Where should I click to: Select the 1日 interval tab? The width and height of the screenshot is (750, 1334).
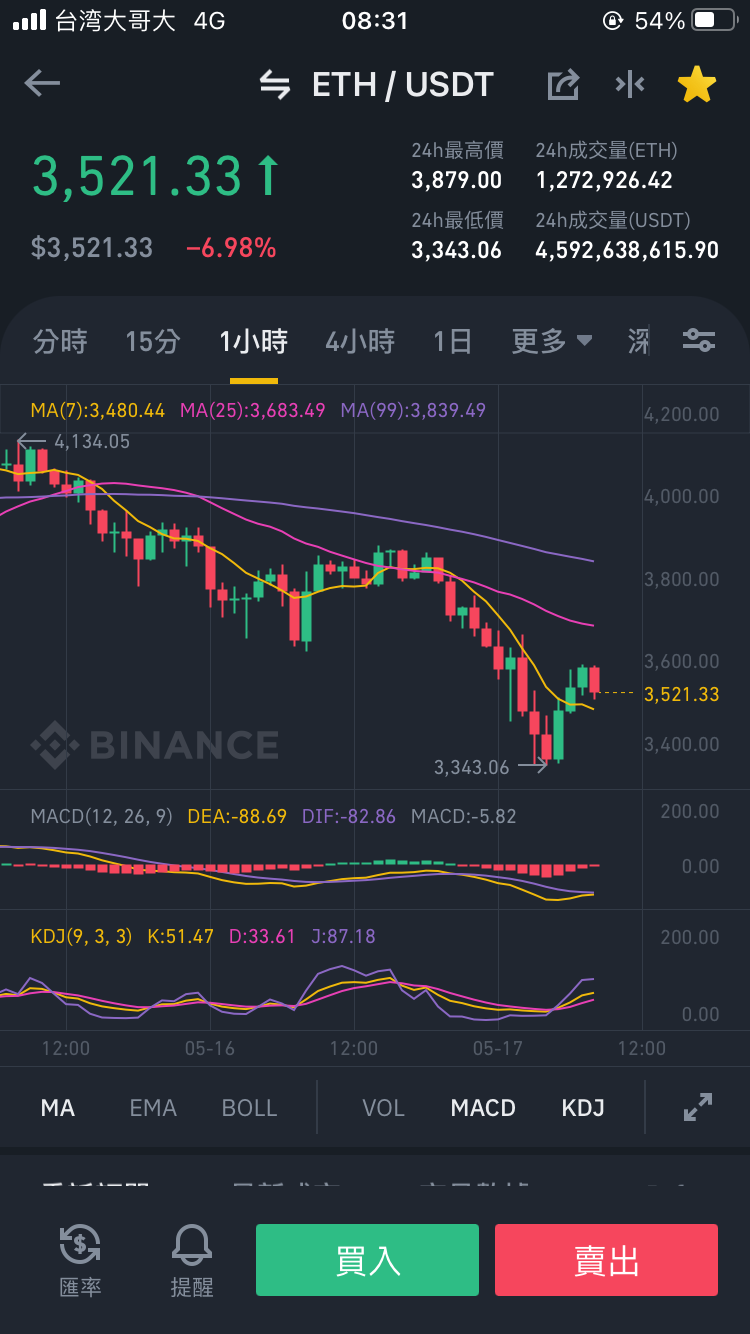coord(453,342)
